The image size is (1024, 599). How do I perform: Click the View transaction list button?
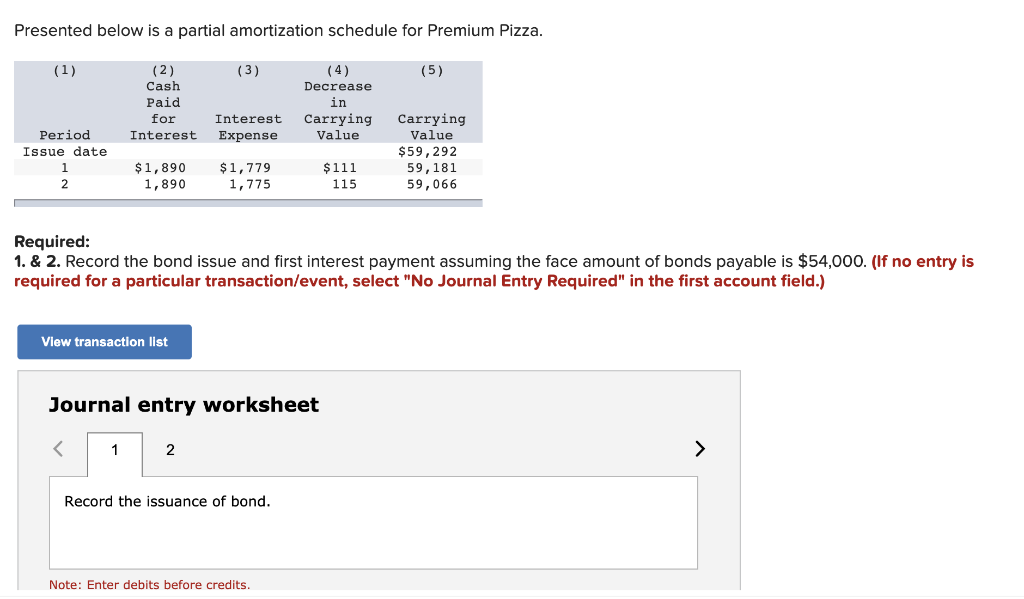(x=104, y=341)
